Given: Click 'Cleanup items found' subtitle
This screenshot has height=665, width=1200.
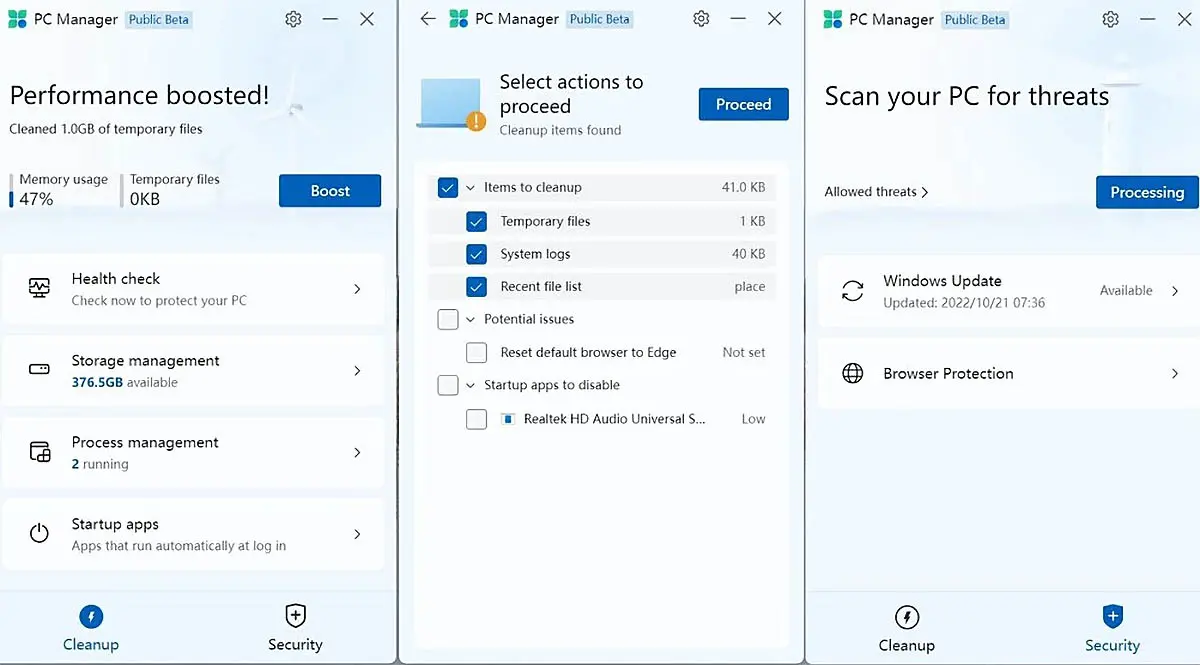Looking at the screenshot, I should 560,130.
